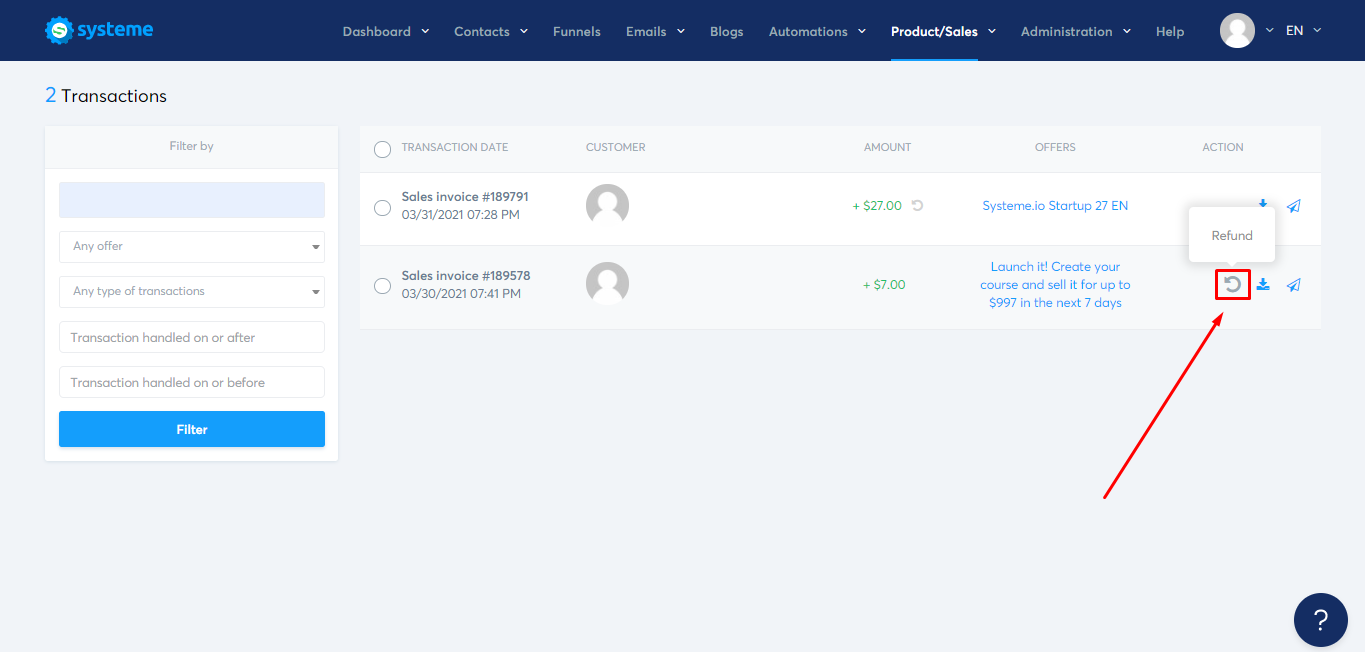Image resolution: width=1365 pixels, height=652 pixels.
Task: Open the help question mark bubble
Action: tap(1320, 620)
